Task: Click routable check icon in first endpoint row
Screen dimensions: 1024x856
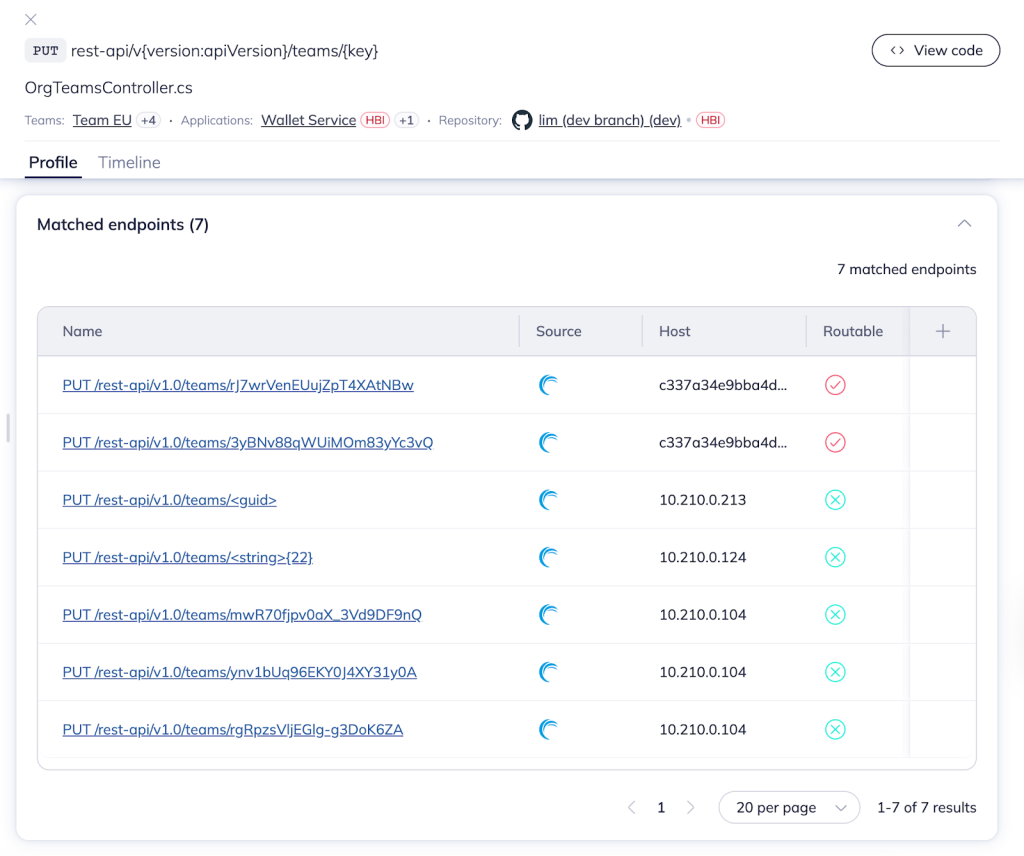Action: pyautogui.click(x=835, y=385)
